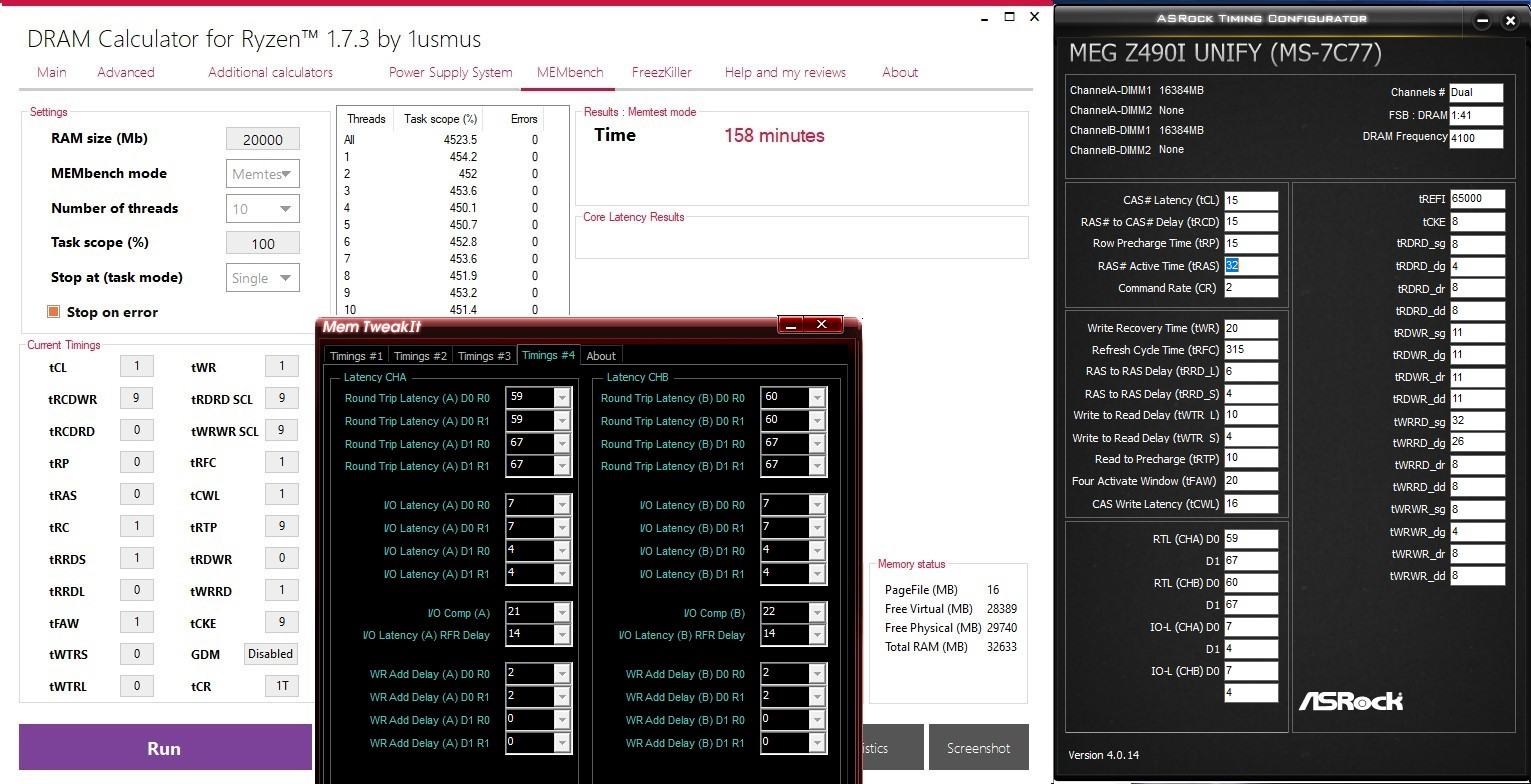This screenshot has width=1531, height=784.
Task: Open the Help and my reviews tab
Action: [785, 72]
